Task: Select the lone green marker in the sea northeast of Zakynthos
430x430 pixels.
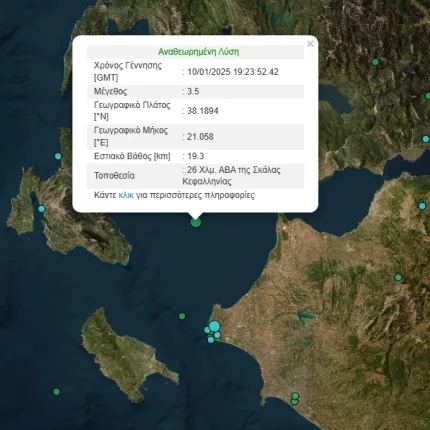Action: [182, 316]
